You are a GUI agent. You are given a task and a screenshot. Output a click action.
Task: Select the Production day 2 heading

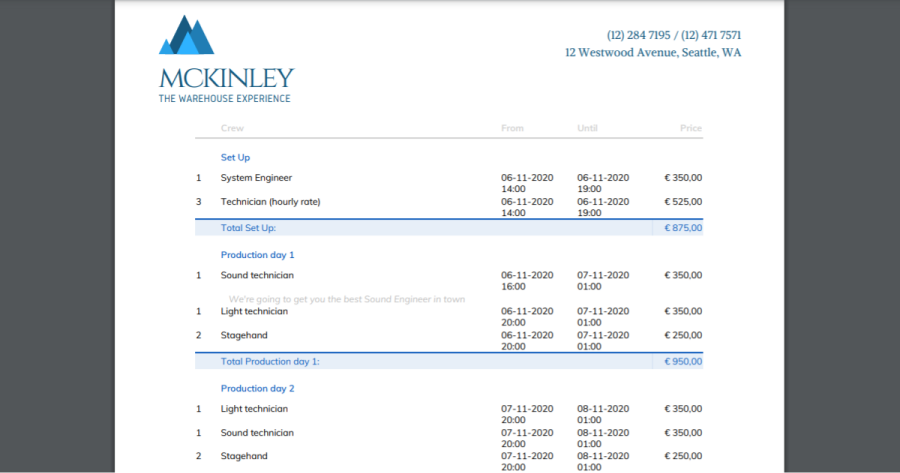257,388
